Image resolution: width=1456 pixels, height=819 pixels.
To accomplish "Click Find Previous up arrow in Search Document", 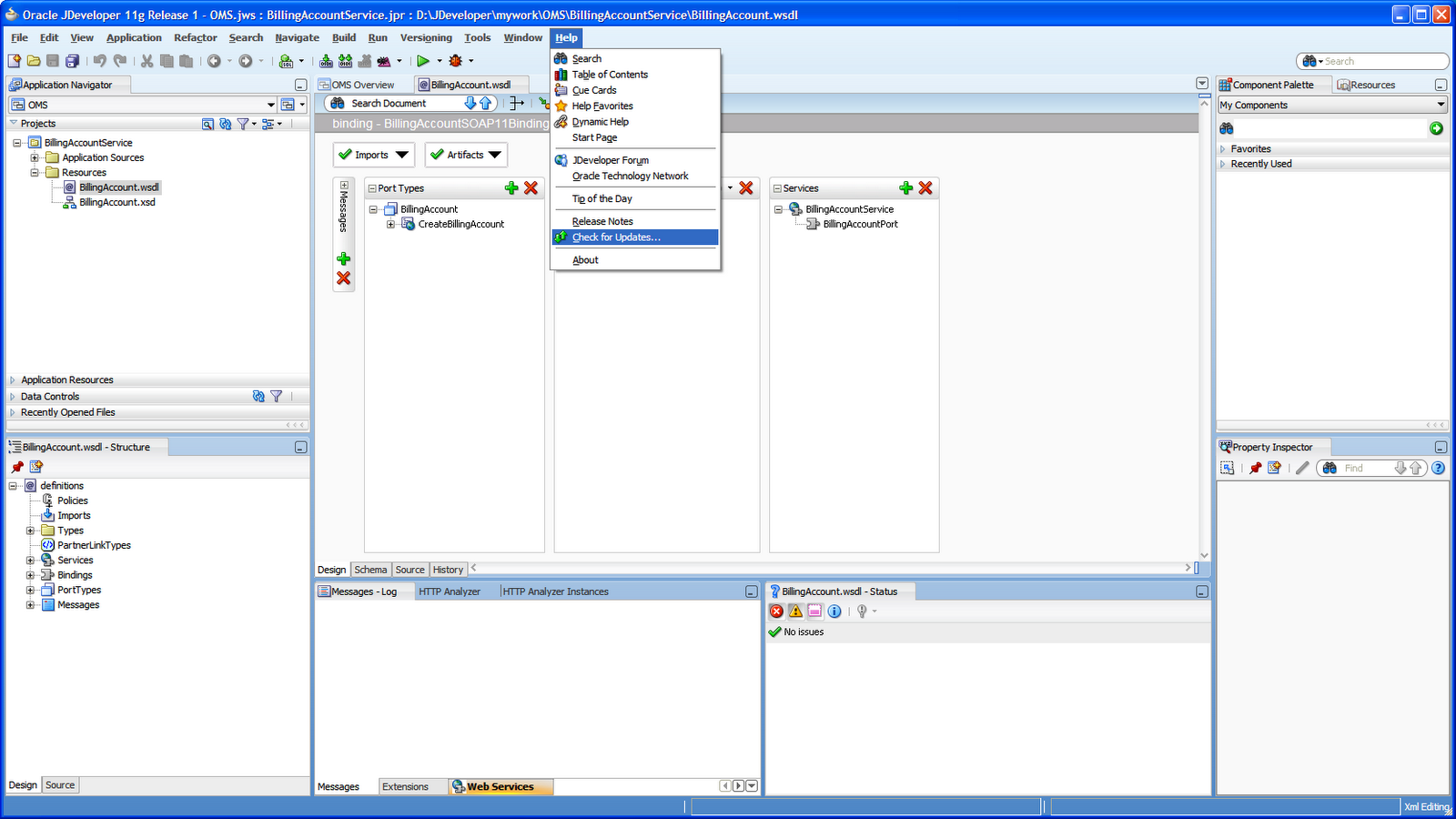I will click(486, 104).
